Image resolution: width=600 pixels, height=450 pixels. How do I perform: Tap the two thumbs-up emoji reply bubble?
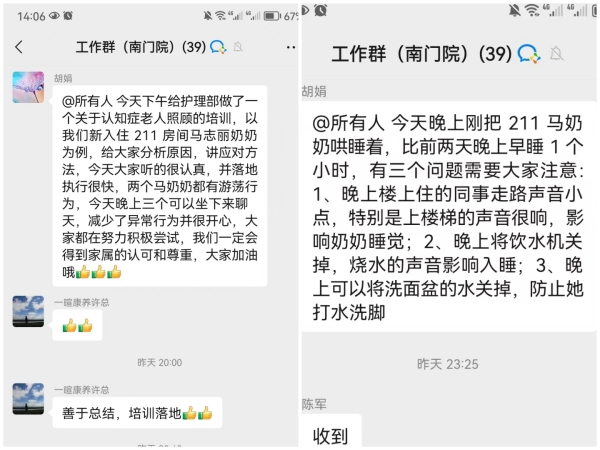[77, 326]
